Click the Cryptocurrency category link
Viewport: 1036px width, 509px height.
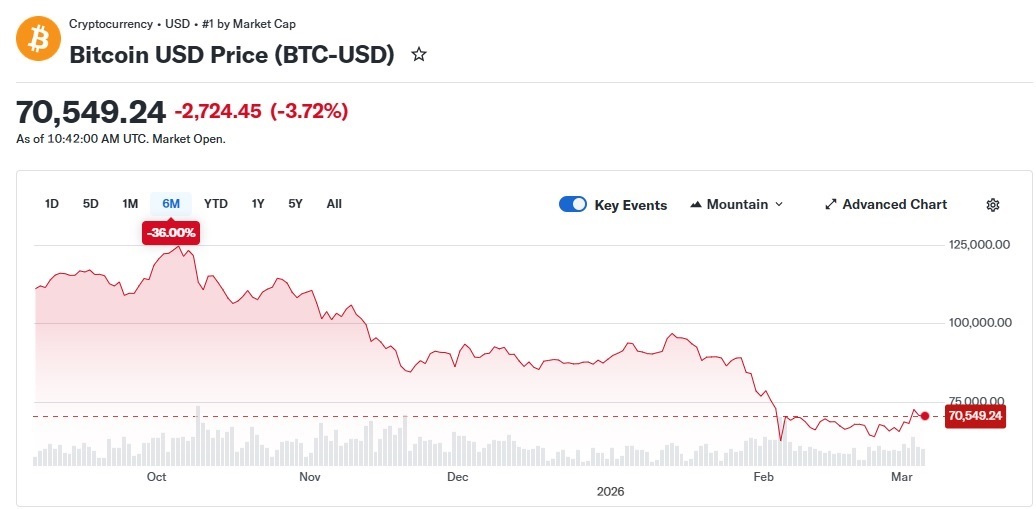[x=111, y=24]
